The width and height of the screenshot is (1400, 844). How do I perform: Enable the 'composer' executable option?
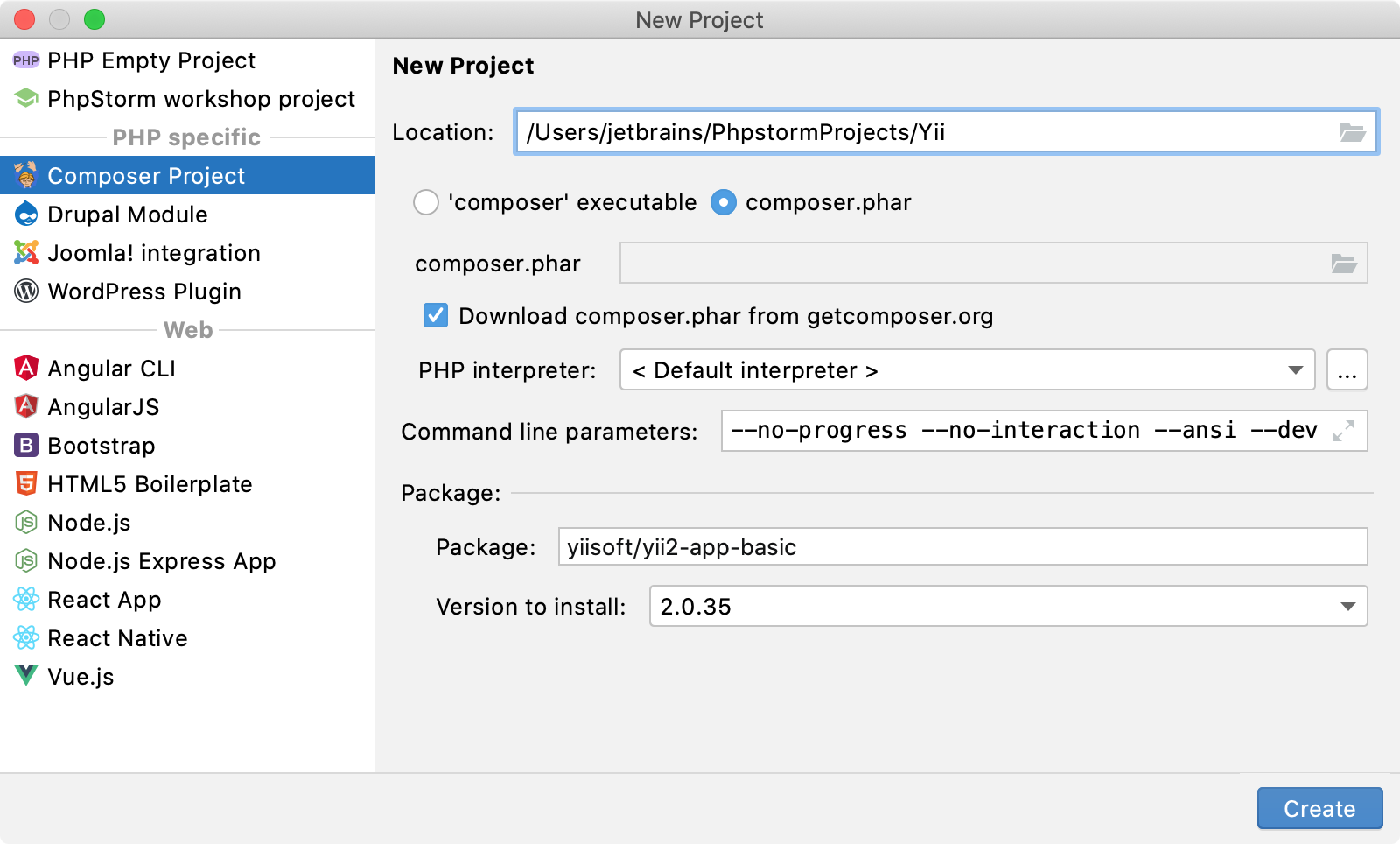click(x=426, y=202)
